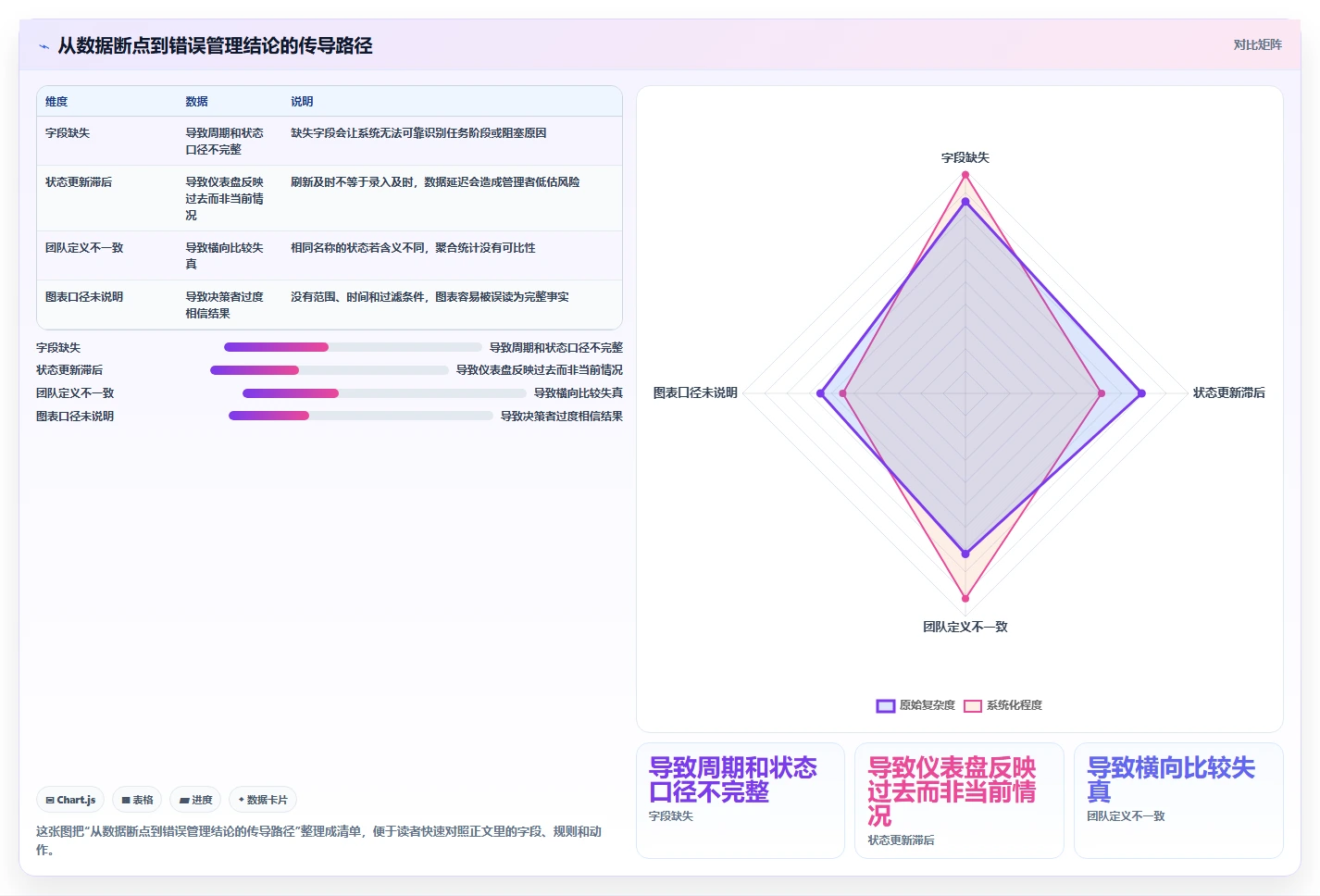Click the icon beside the panel title
This screenshot has width=1320, height=896.
[44, 46]
